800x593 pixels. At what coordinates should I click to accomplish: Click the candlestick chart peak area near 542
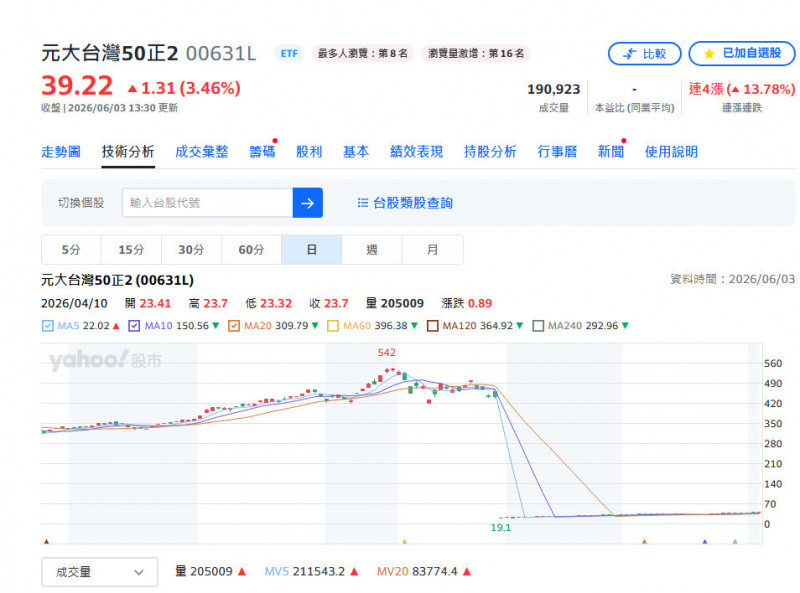pyautogui.click(x=390, y=371)
